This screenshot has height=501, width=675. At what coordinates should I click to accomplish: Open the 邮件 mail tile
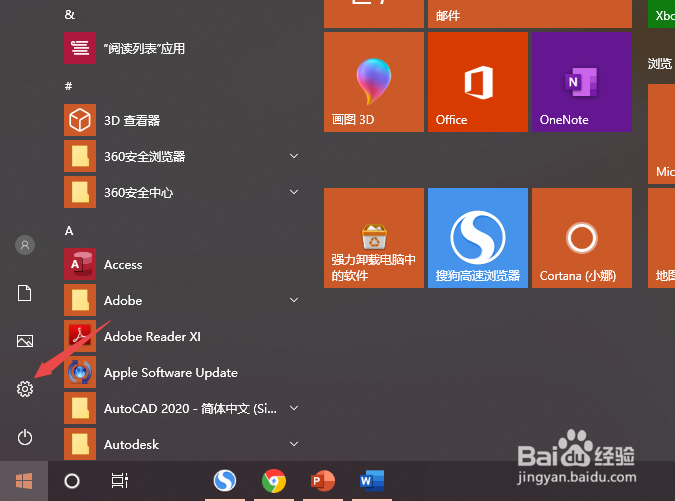pos(530,14)
